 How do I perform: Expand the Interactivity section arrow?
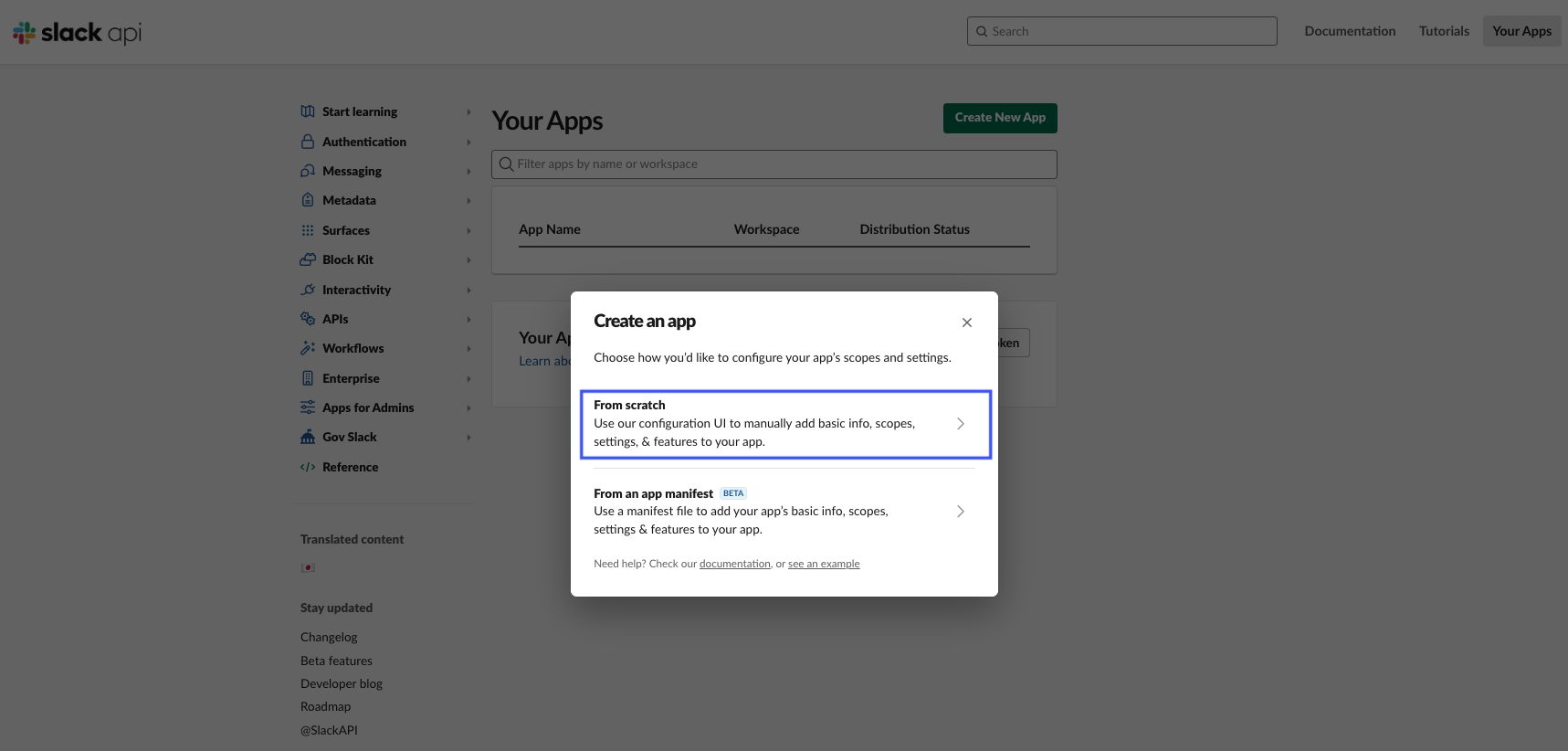coord(468,290)
